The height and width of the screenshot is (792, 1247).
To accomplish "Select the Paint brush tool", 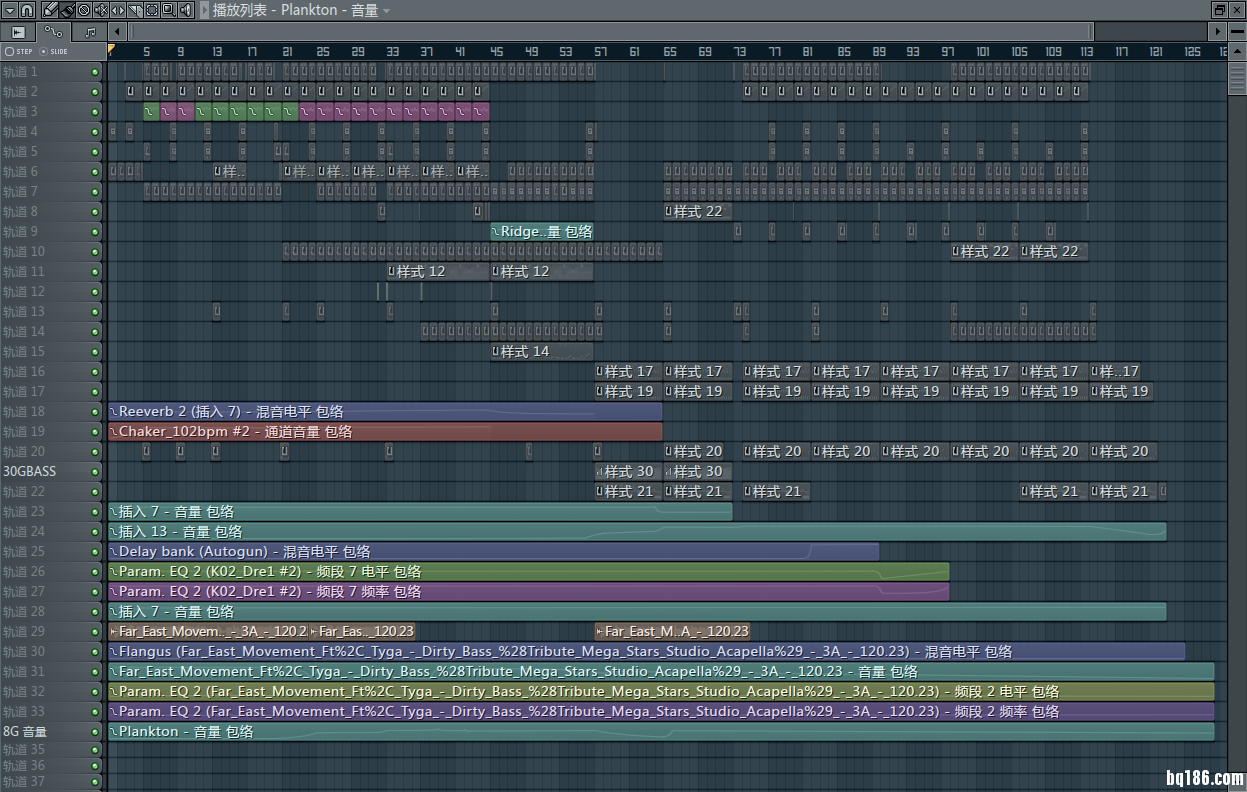I will (66, 10).
